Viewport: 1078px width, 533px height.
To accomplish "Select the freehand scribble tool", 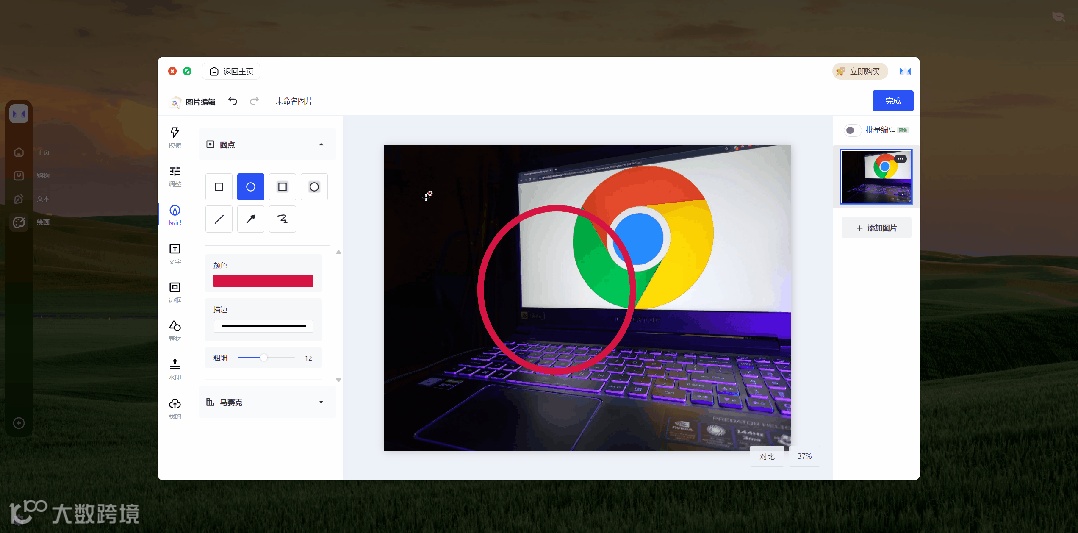I will point(282,219).
